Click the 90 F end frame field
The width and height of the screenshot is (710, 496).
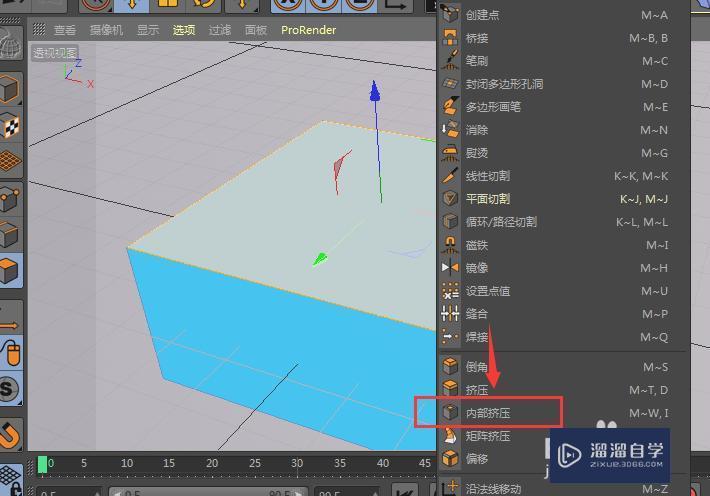pos(346,492)
